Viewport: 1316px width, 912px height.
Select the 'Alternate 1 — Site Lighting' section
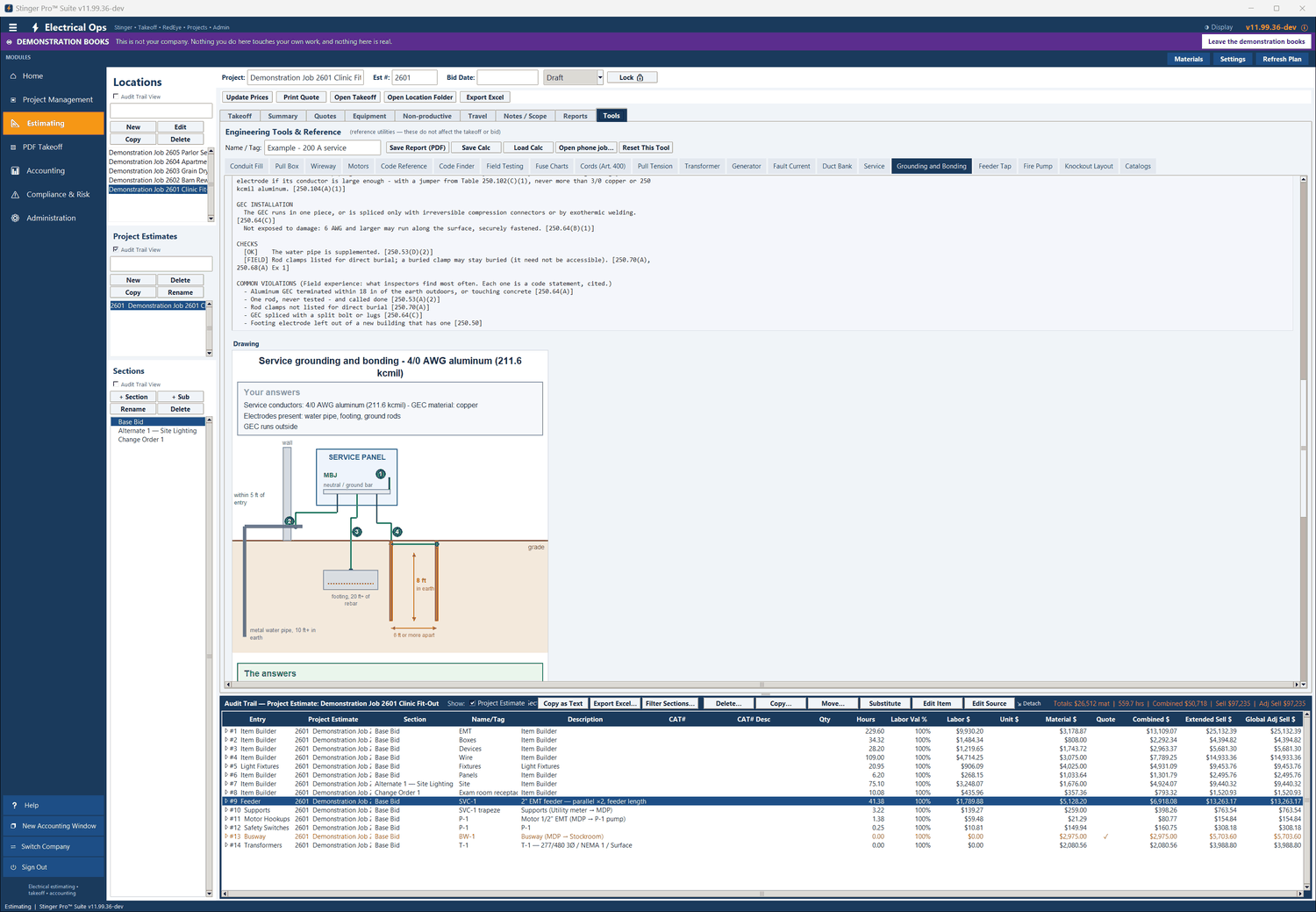coord(158,431)
